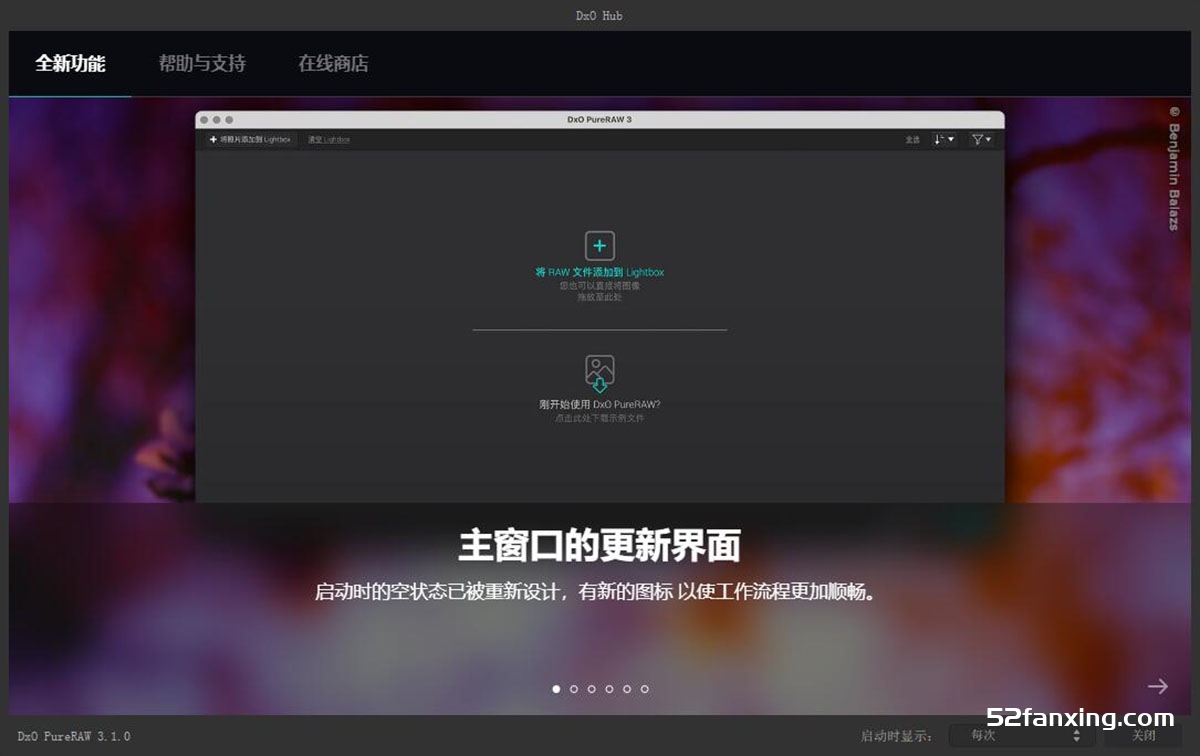Click the 点击此处下载示例文件 hint text
Image resolution: width=1200 pixels, height=756 pixels.
[600, 418]
